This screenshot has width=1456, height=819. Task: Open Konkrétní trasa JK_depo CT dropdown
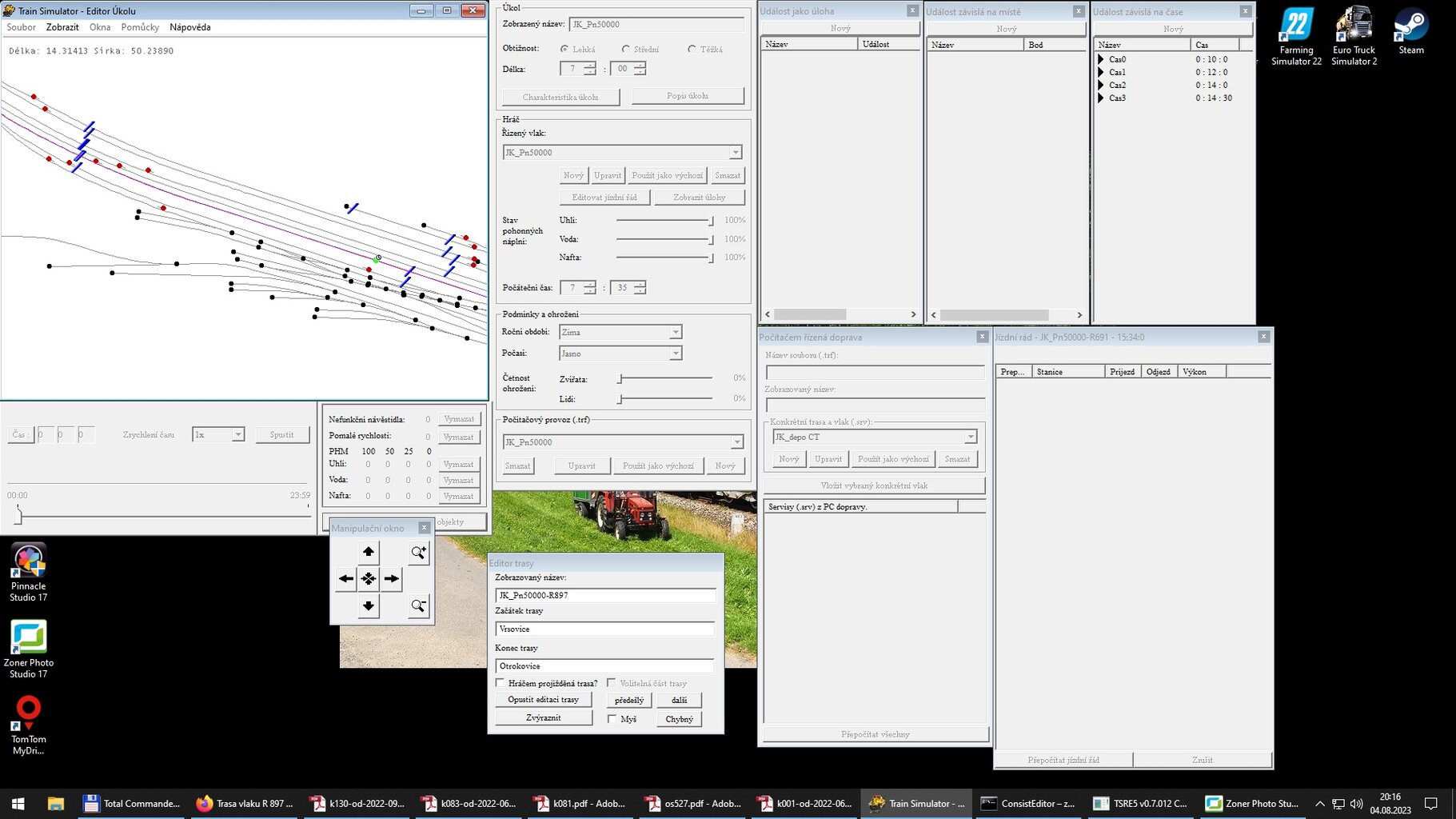(x=970, y=437)
